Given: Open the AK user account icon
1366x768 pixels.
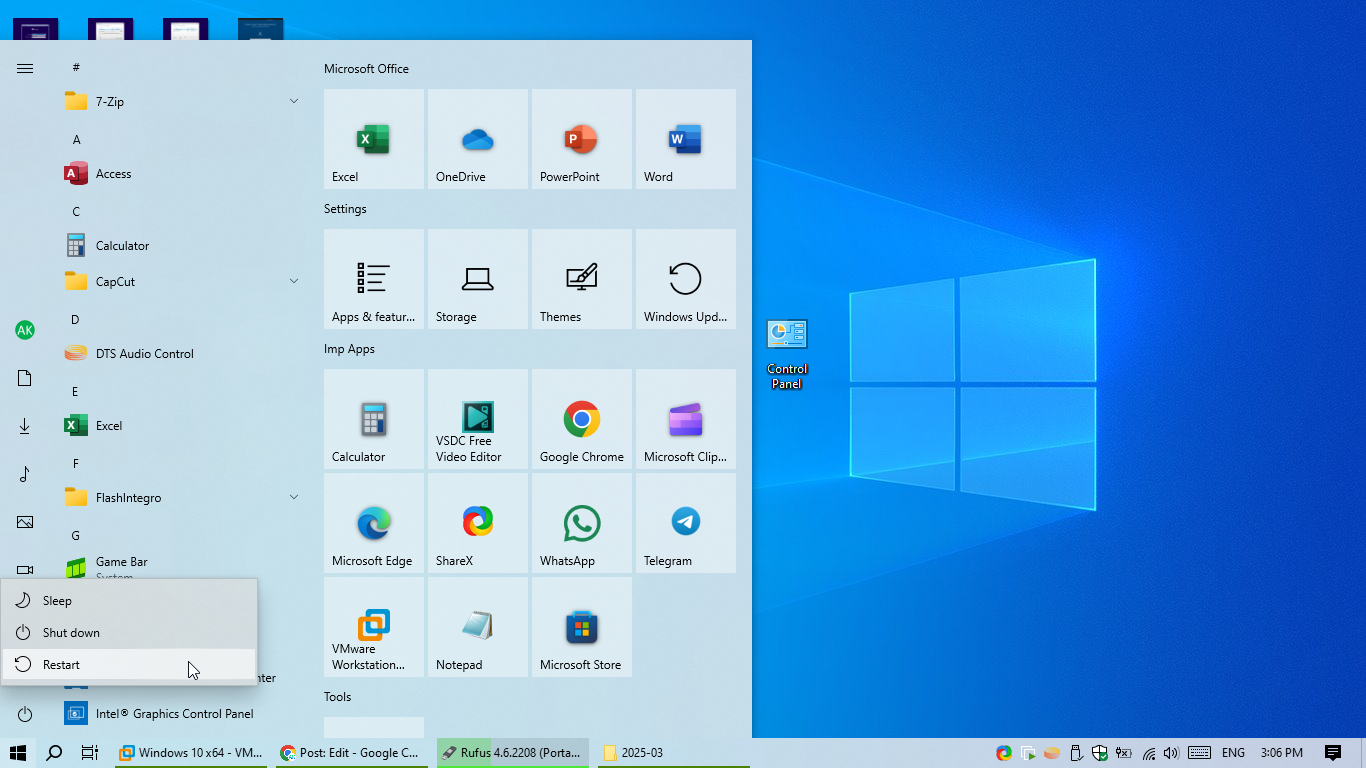Looking at the screenshot, I should (25, 330).
